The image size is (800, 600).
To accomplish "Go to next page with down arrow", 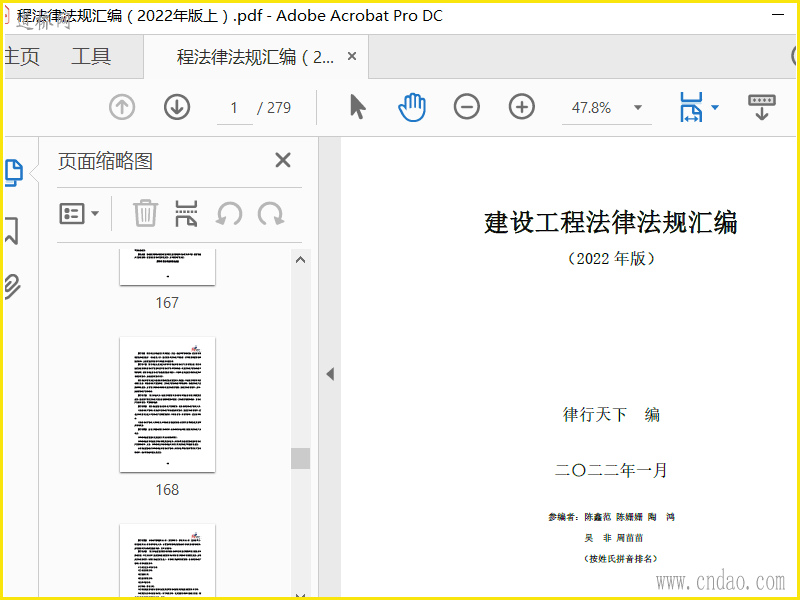I will click(177, 108).
